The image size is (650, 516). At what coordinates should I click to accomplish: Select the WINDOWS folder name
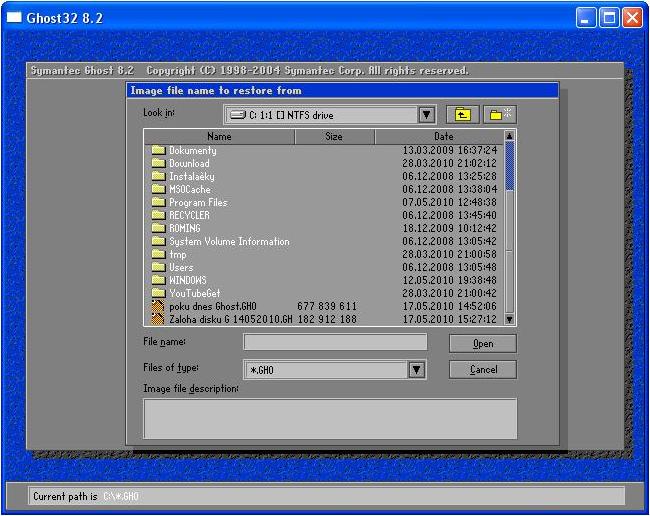pos(188,280)
